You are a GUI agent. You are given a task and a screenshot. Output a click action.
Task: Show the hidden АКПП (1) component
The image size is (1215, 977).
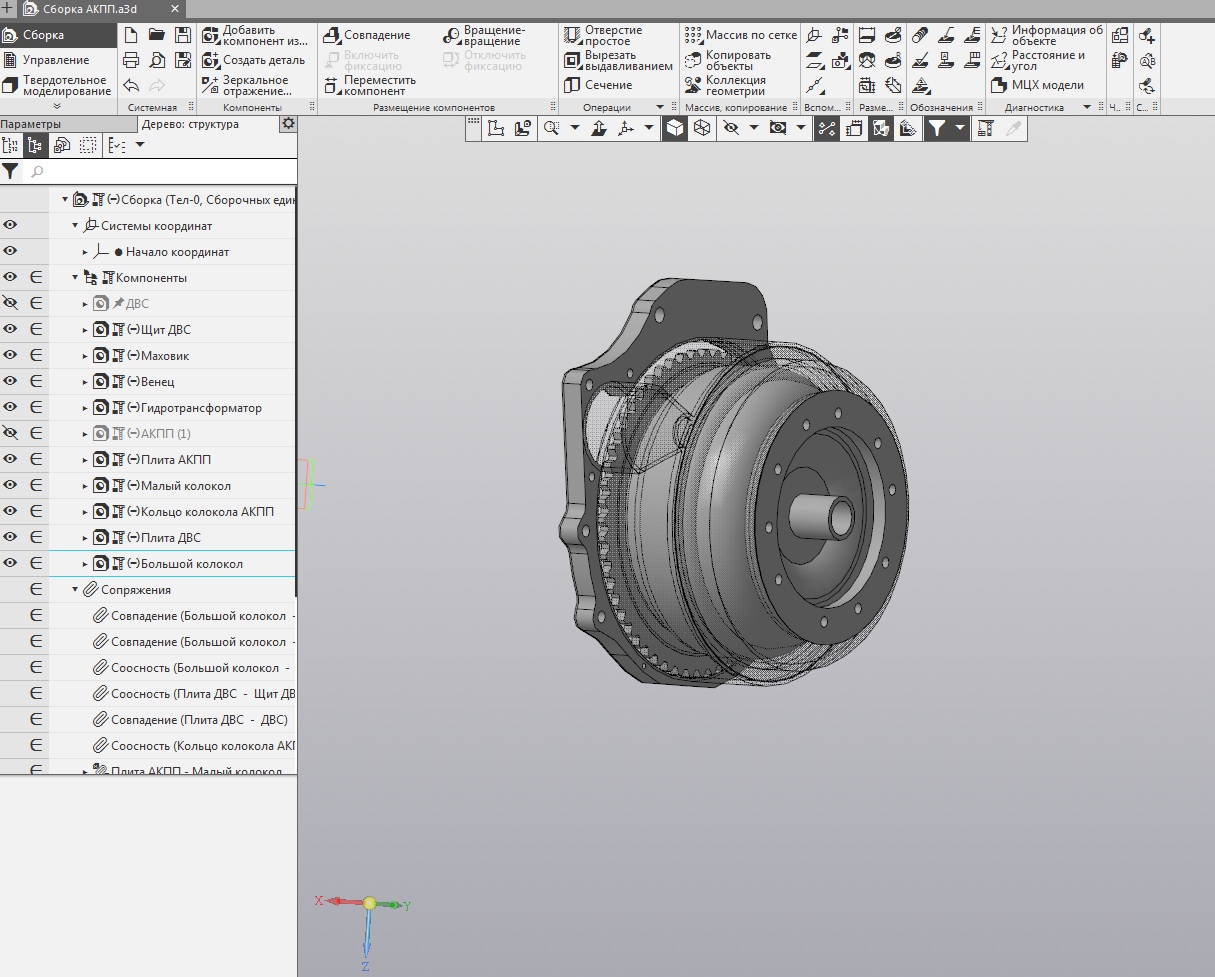[x=11, y=433]
